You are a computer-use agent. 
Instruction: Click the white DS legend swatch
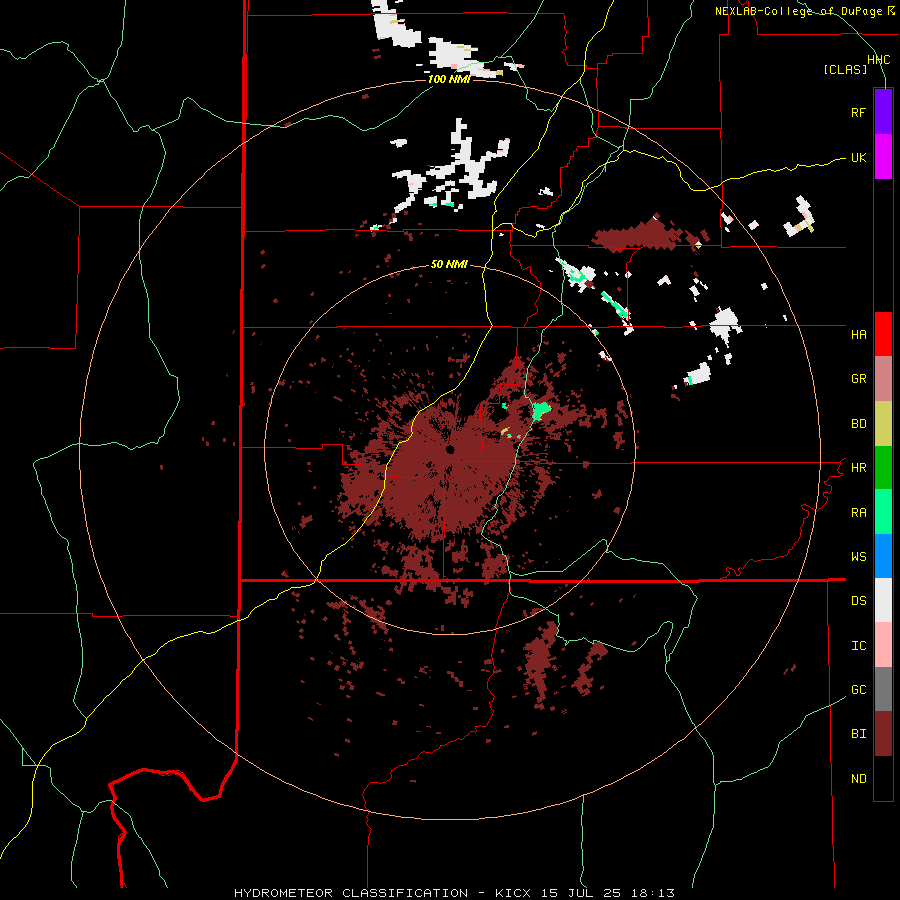pyautogui.click(x=883, y=600)
